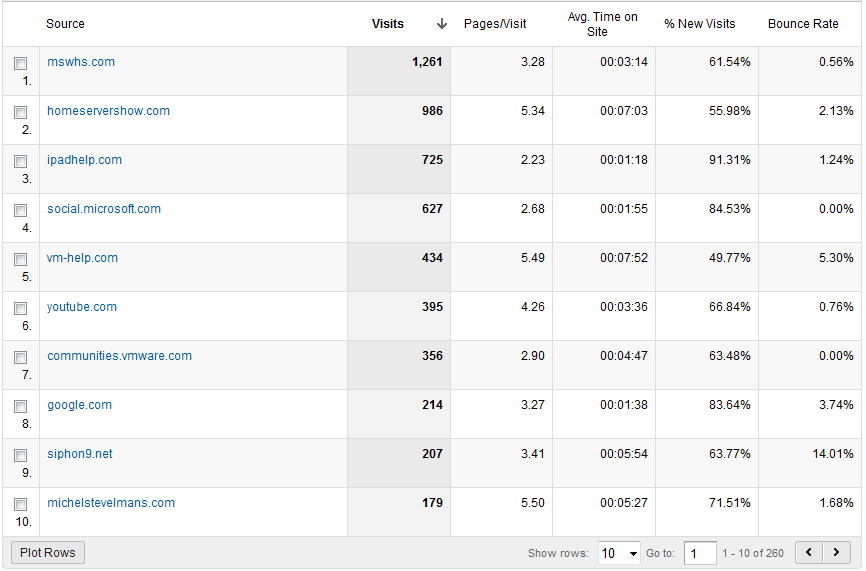Click the Plot Rows button
Viewport: 866px width, 571px height.
coord(47,553)
